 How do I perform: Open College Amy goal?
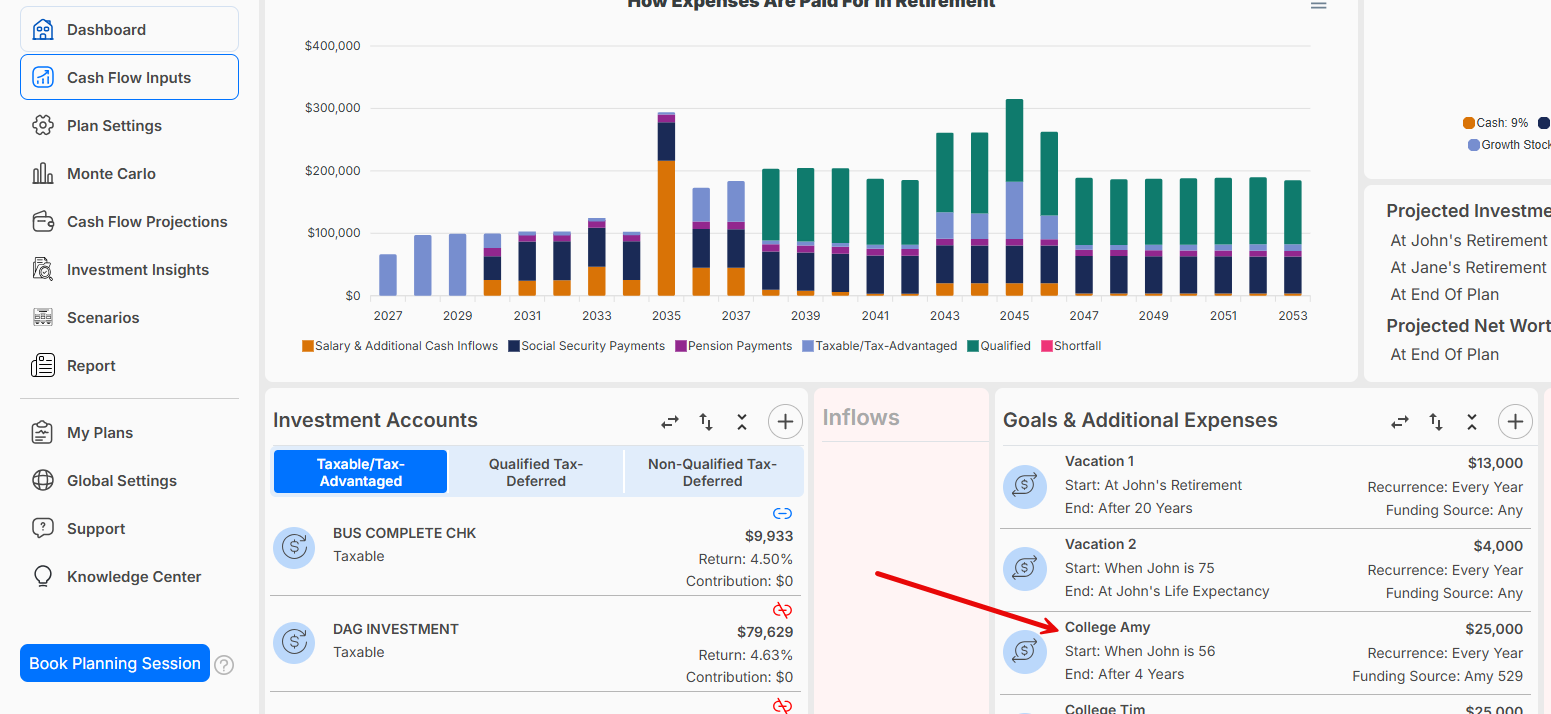[1108, 627]
